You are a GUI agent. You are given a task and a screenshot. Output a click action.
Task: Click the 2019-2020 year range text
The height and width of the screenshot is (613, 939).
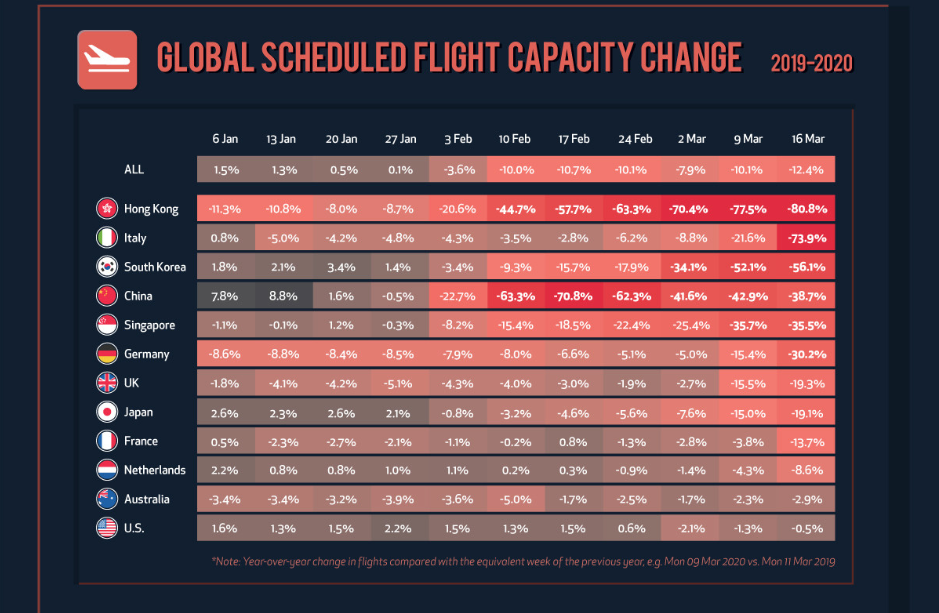click(811, 63)
